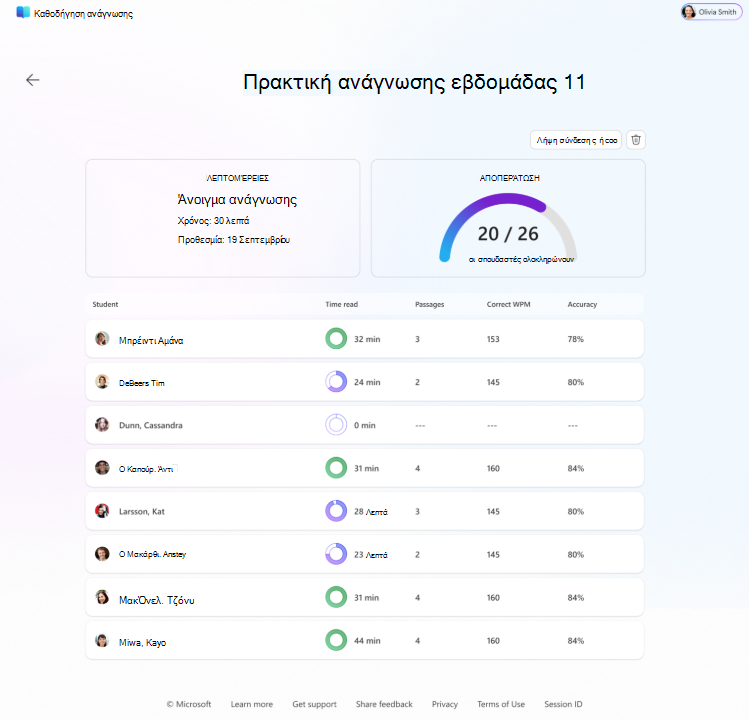Viewport: 749px width, 720px height.
Task: Sort by the Student column header
Action: (x=105, y=304)
